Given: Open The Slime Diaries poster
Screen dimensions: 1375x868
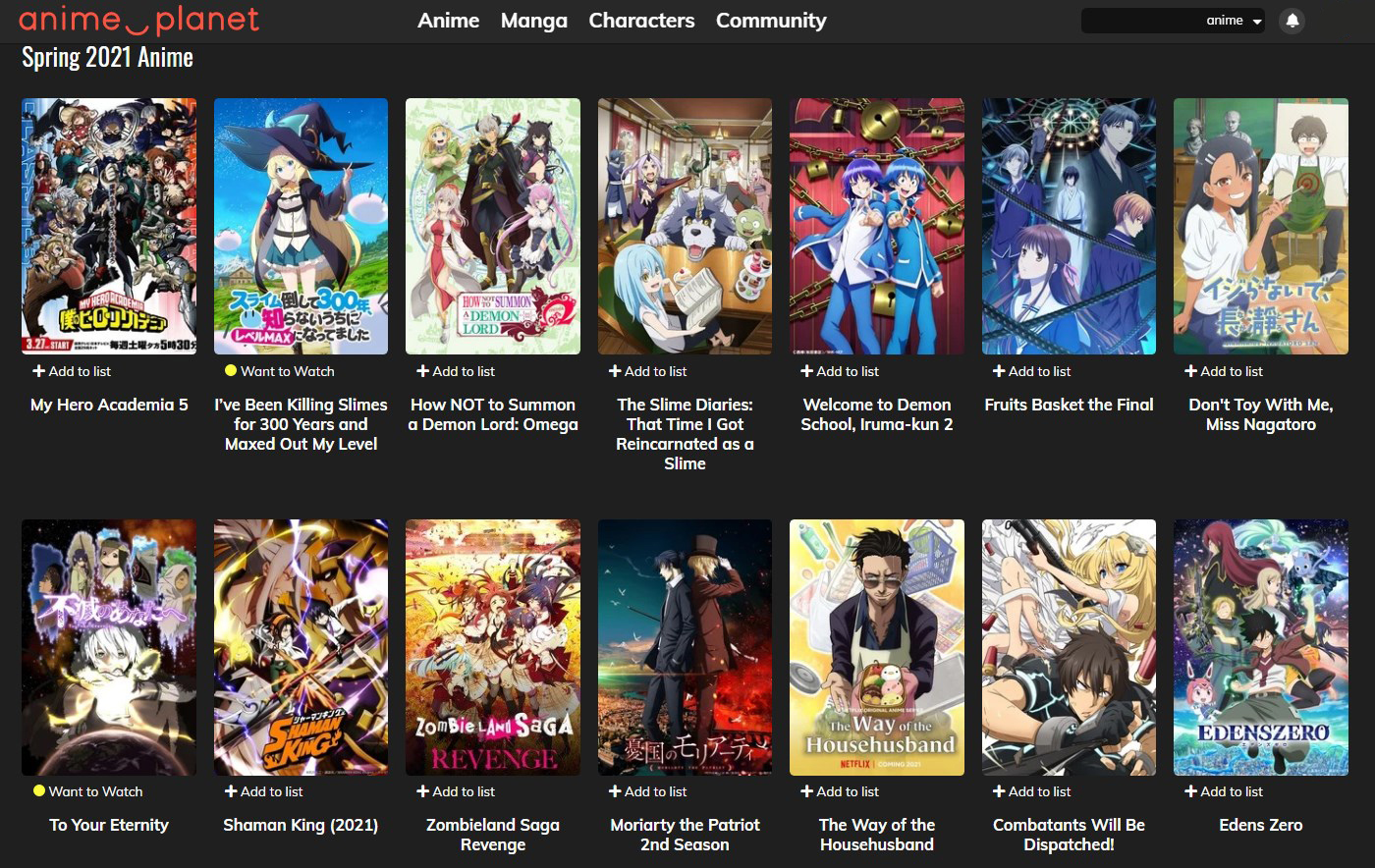Looking at the screenshot, I should 685,226.
